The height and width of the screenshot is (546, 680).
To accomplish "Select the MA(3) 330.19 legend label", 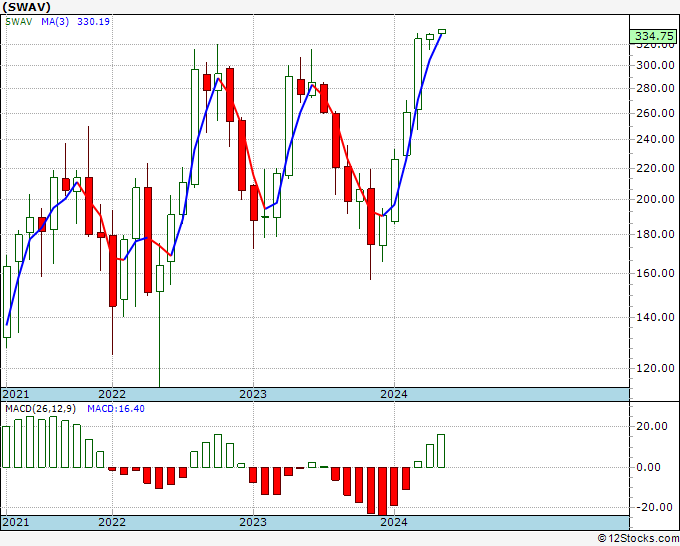I will [75, 22].
